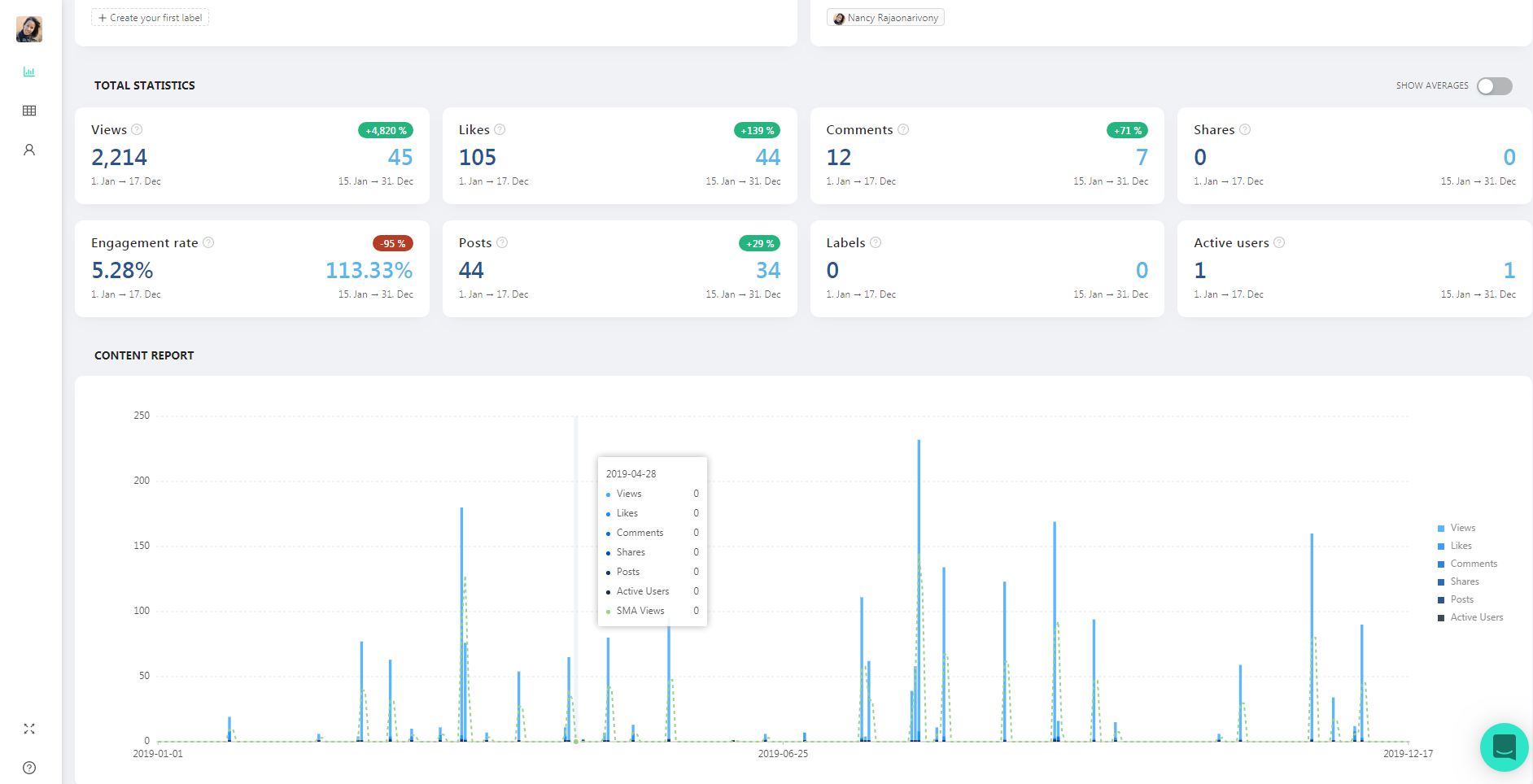Open the live chat widget

[x=1505, y=747]
